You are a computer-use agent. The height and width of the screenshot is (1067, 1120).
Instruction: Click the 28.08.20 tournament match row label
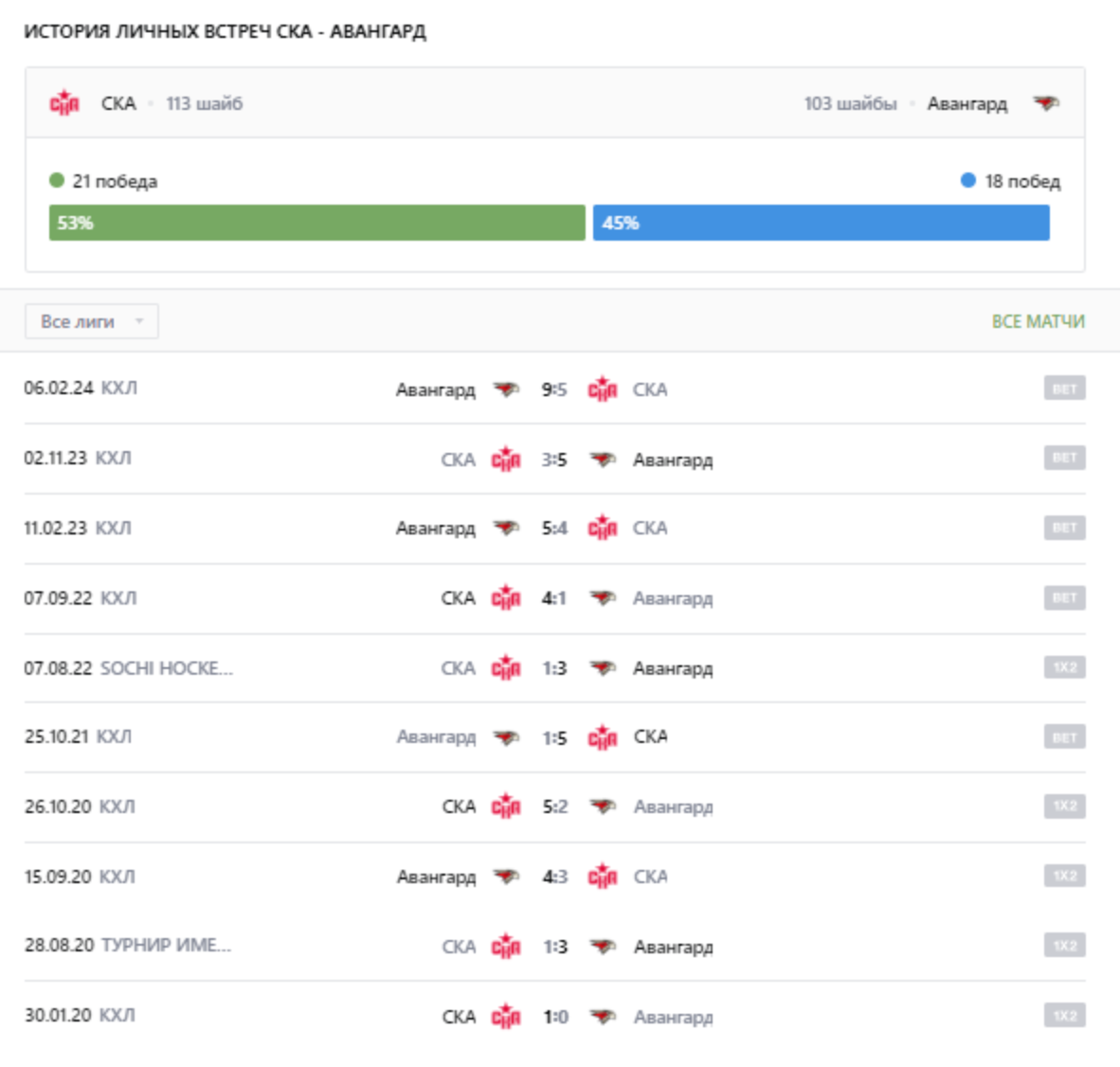point(165,946)
